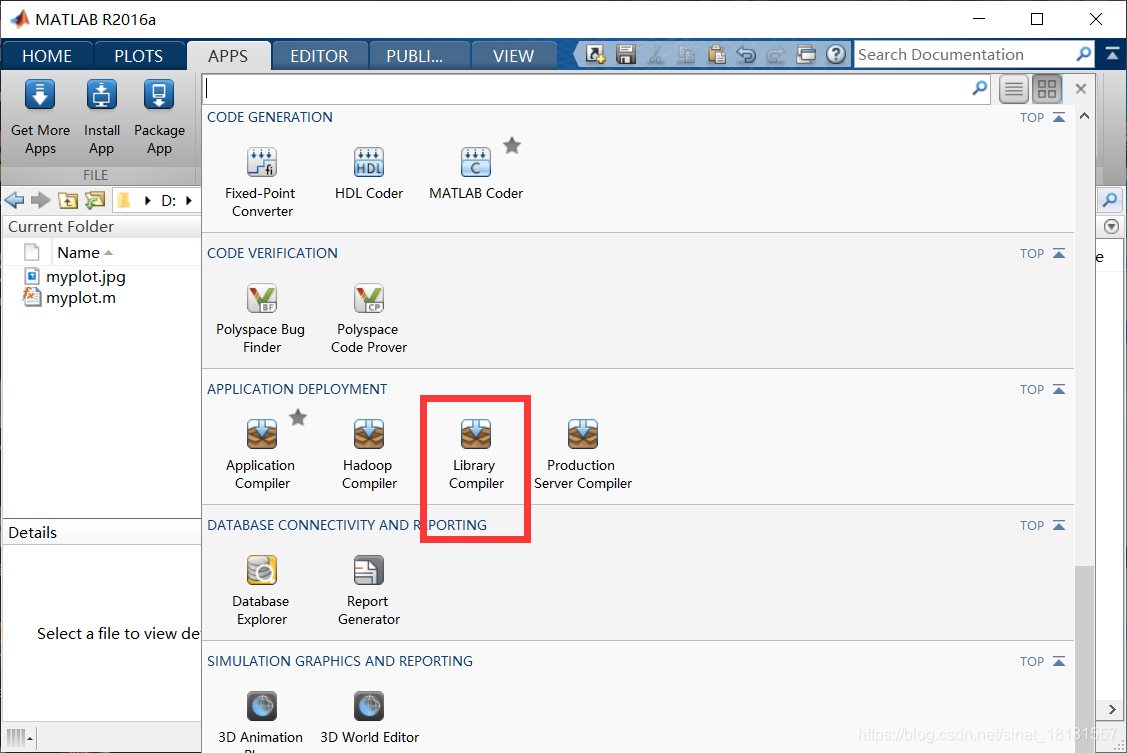Go forward in folder history
The width and height of the screenshot is (1127, 753).
point(40,200)
